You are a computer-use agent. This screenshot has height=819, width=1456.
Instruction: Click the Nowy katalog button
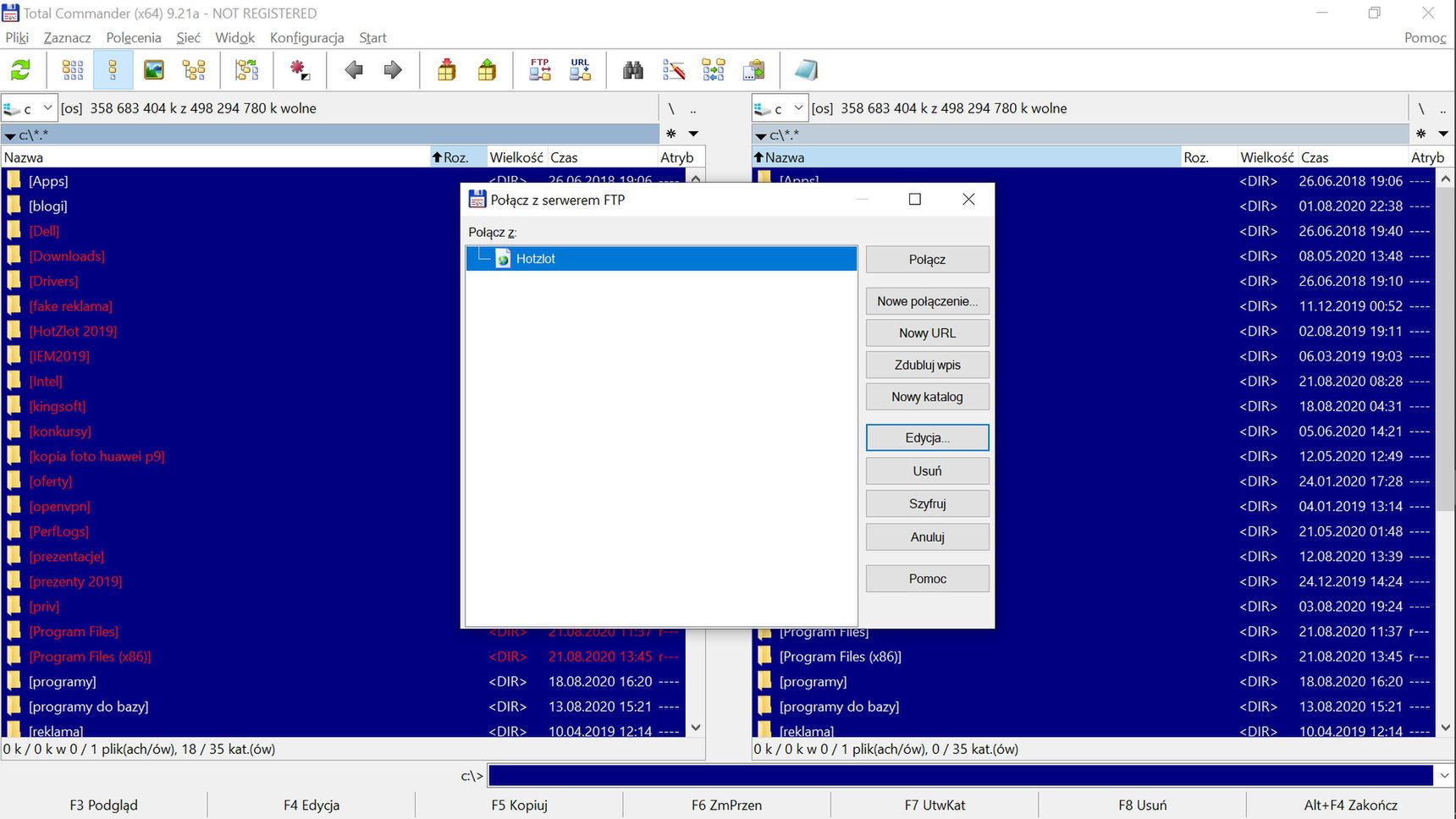(927, 397)
